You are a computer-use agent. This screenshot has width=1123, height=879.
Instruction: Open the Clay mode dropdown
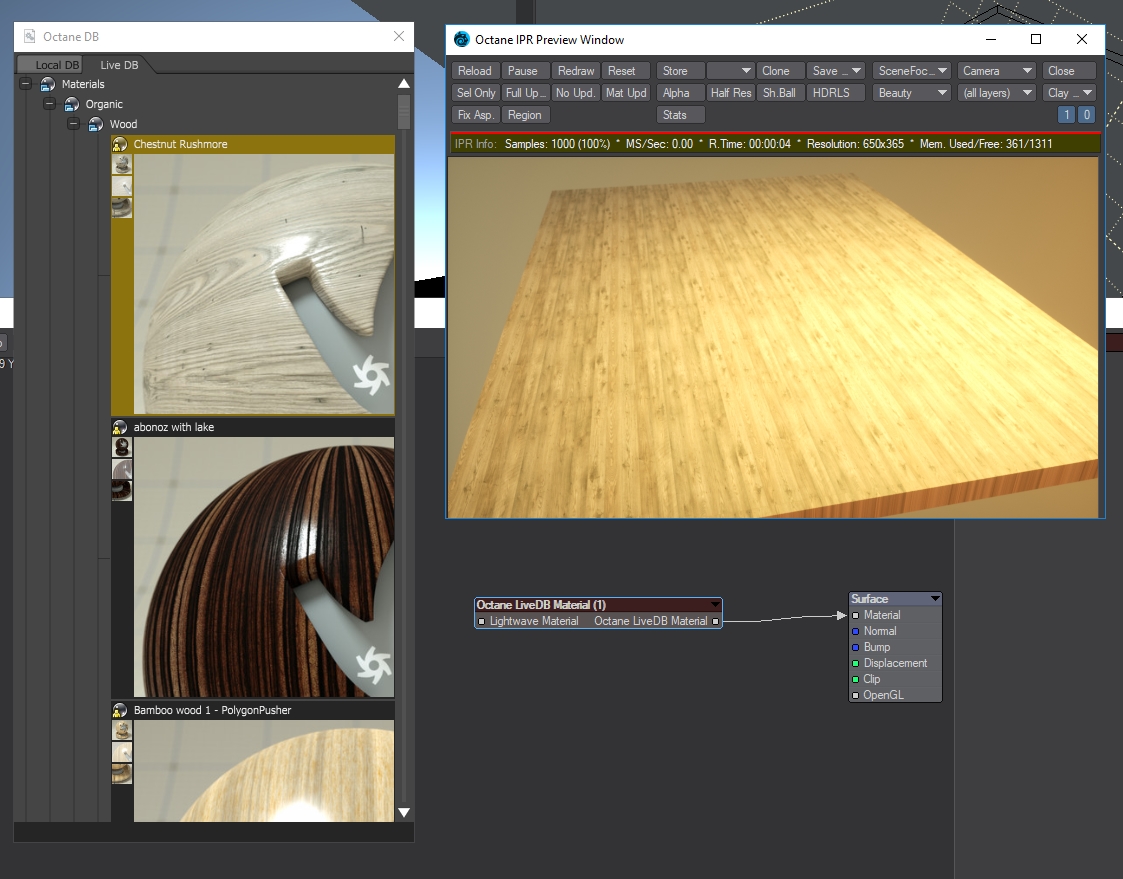(x=1069, y=93)
